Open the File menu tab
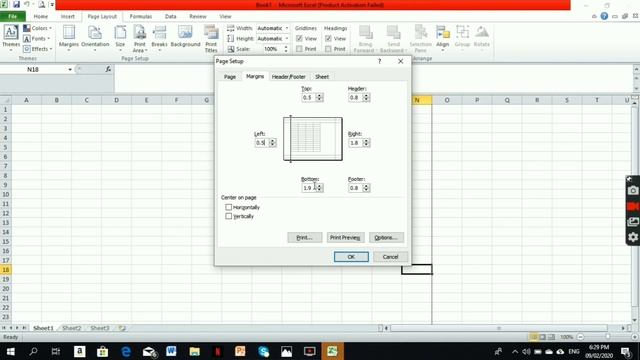The image size is (640, 360). tap(13, 16)
